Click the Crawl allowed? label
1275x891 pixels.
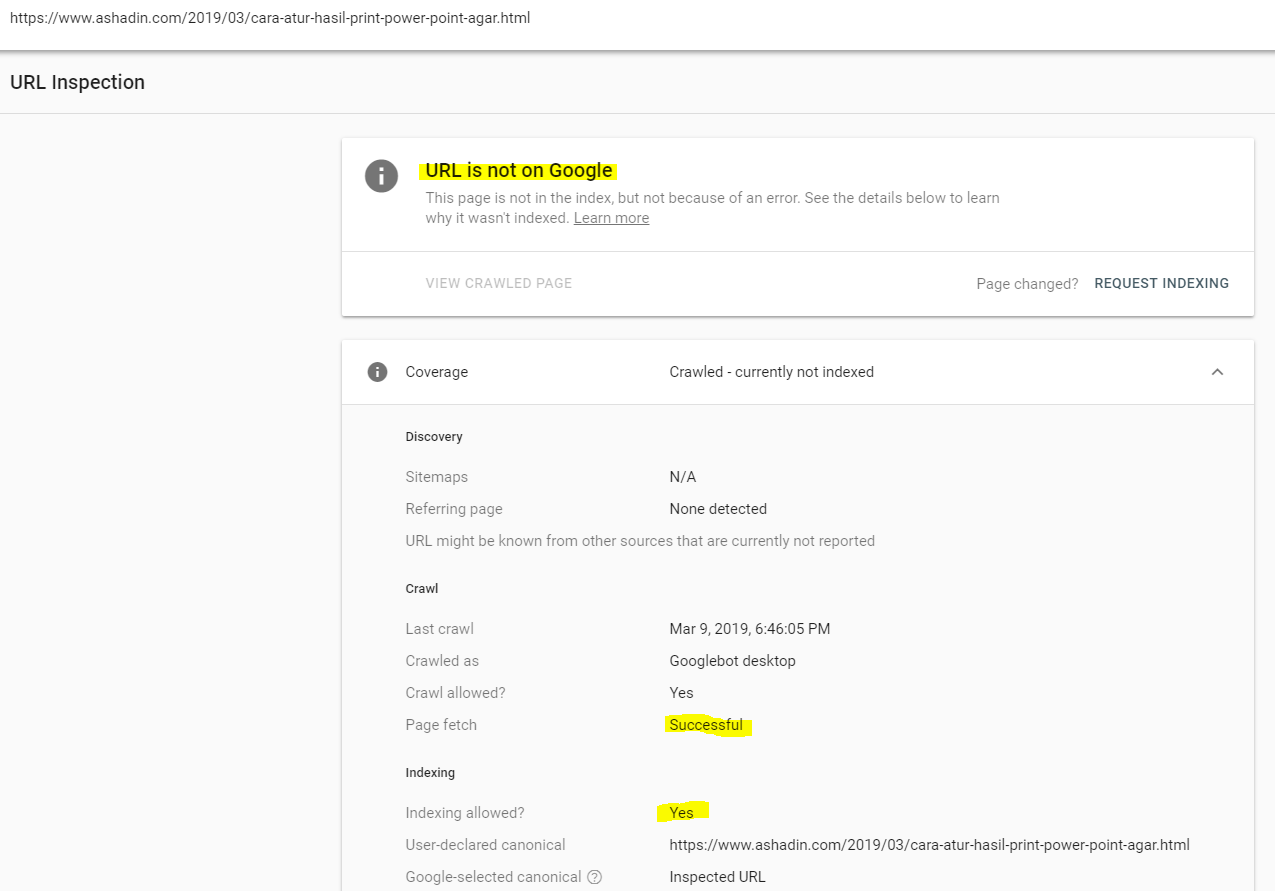click(x=453, y=693)
